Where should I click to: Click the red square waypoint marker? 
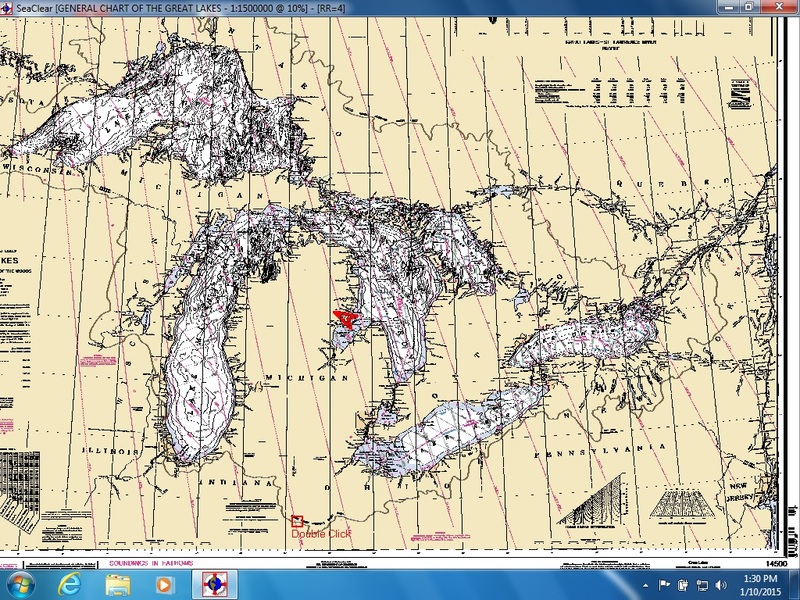pyautogui.click(x=297, y=521)
